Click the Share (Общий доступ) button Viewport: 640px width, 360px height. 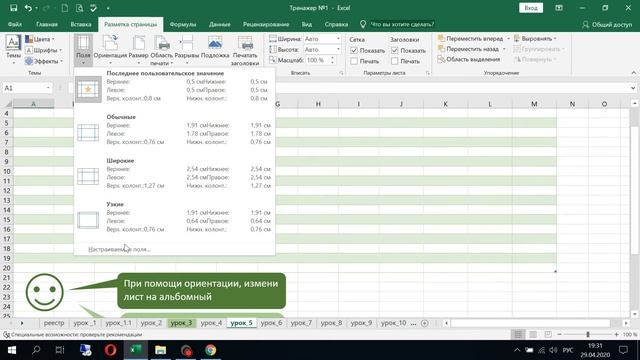(607, 24)
